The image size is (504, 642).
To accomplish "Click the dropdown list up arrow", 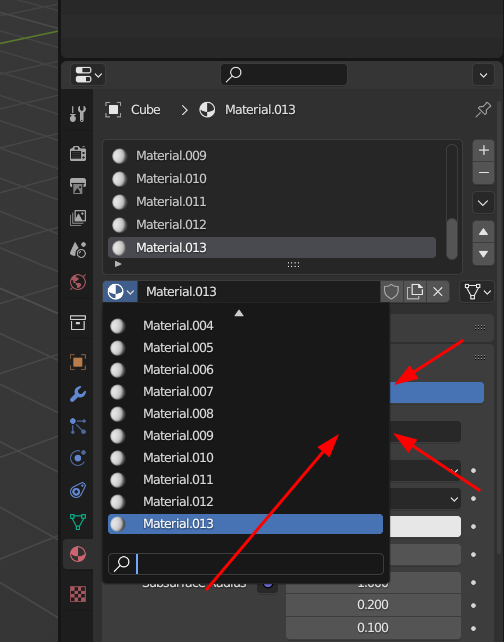I will pyautogui.click(x=239, y=313).
